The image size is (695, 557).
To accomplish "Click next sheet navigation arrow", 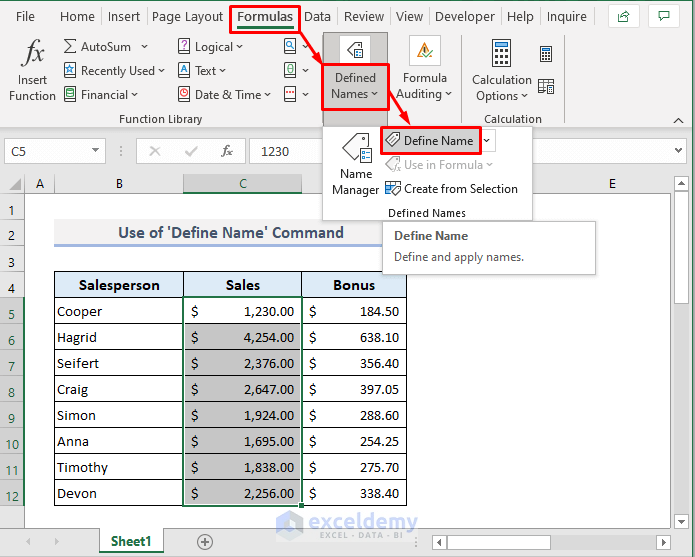I will (x=56, y=541).
